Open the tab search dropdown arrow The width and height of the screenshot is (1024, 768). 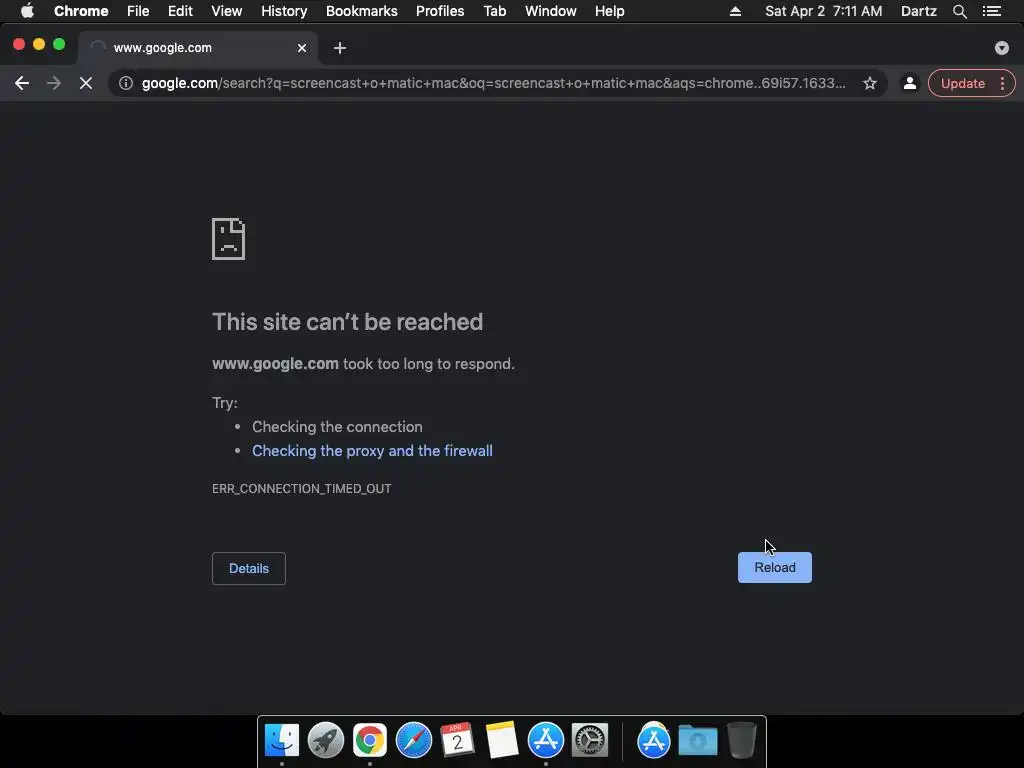pos(1001,48)
